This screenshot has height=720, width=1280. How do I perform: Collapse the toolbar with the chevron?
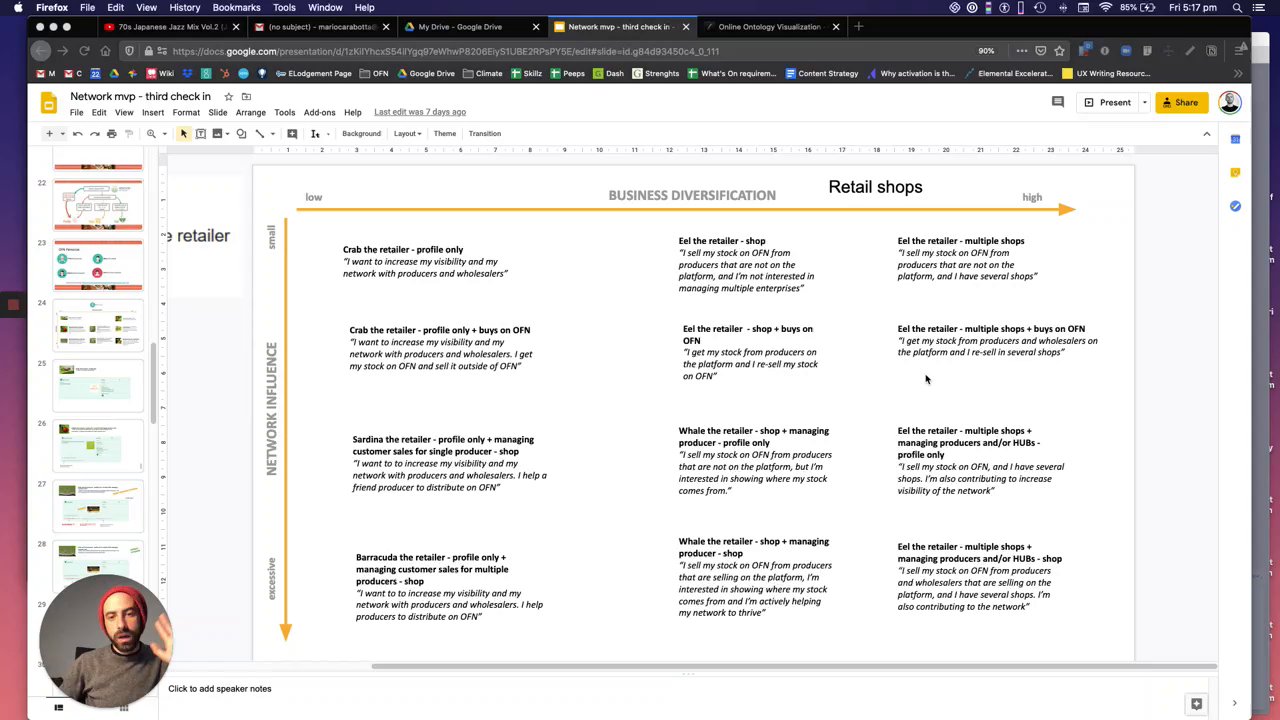pos(1207,134)
